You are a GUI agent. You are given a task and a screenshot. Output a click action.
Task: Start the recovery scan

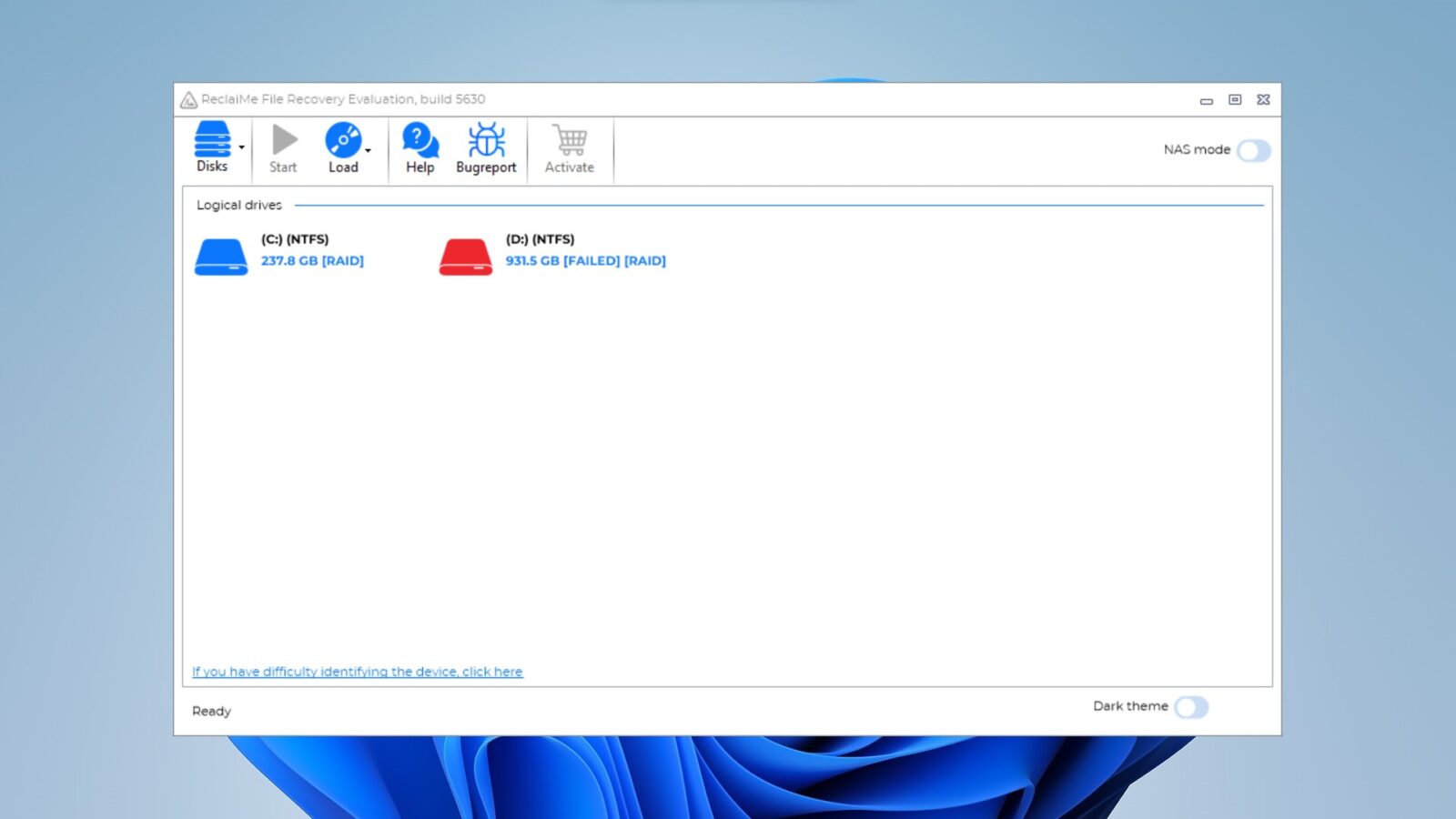click(x=282, y=147)
